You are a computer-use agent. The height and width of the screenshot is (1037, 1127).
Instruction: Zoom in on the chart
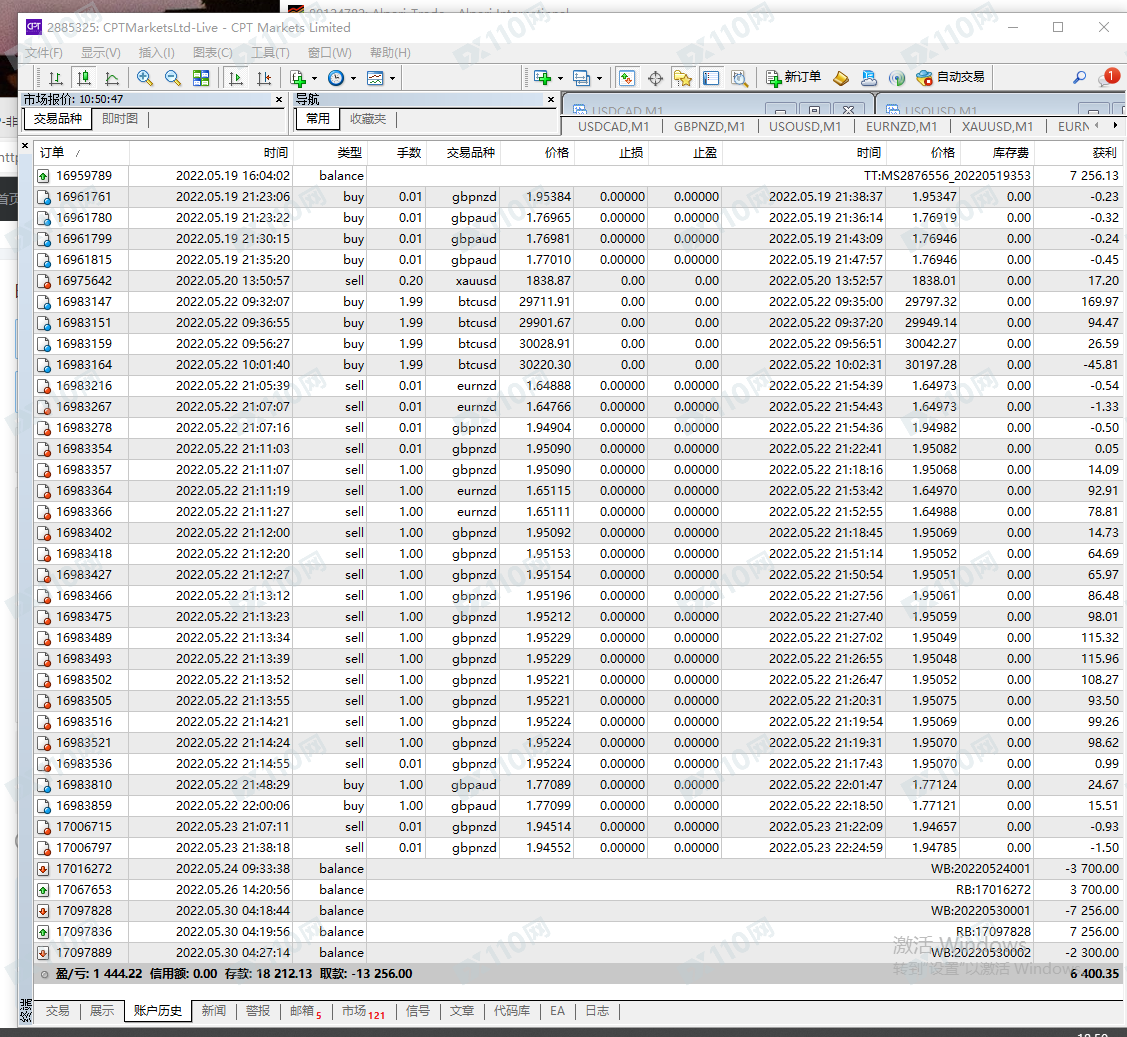[145, 77]
